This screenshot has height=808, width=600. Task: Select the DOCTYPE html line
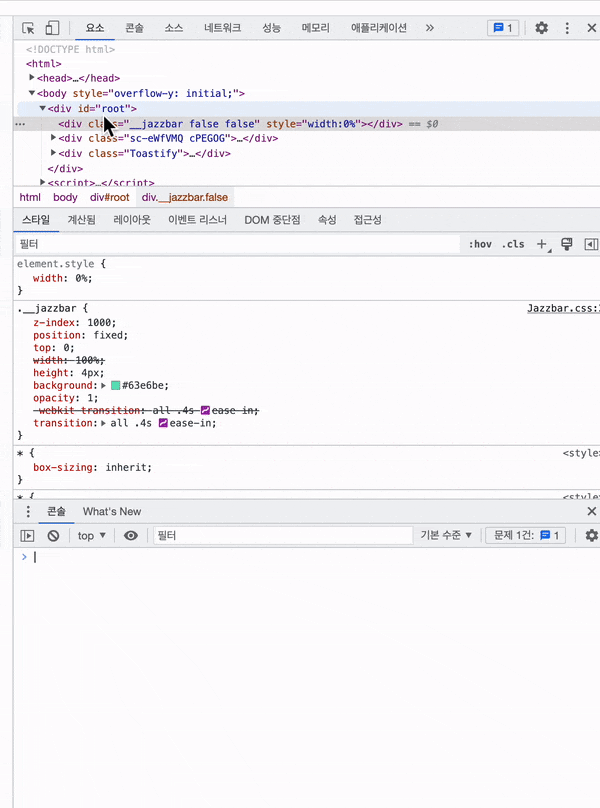click(x=71, y=49)
